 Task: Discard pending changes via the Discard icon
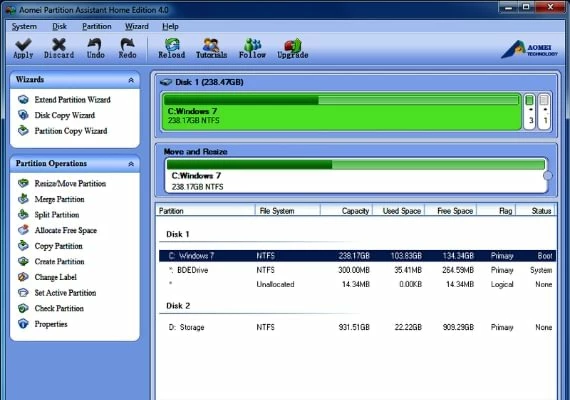[59, 44]
